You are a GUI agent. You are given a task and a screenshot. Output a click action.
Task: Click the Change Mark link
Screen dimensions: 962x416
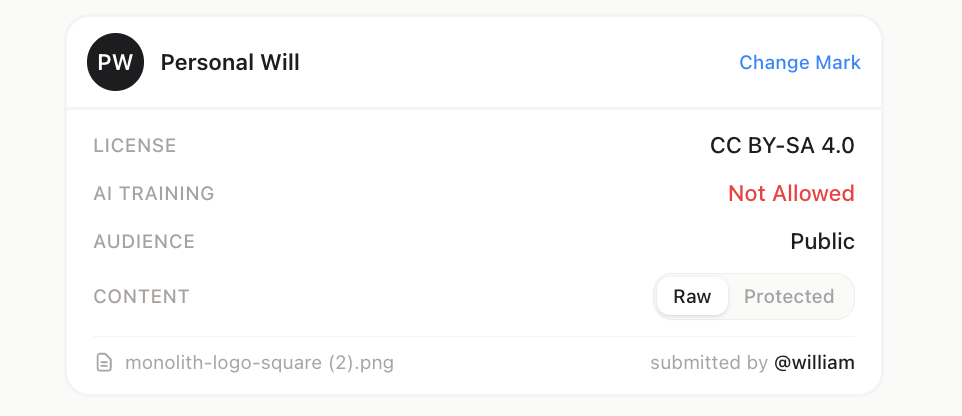point(799,62)
